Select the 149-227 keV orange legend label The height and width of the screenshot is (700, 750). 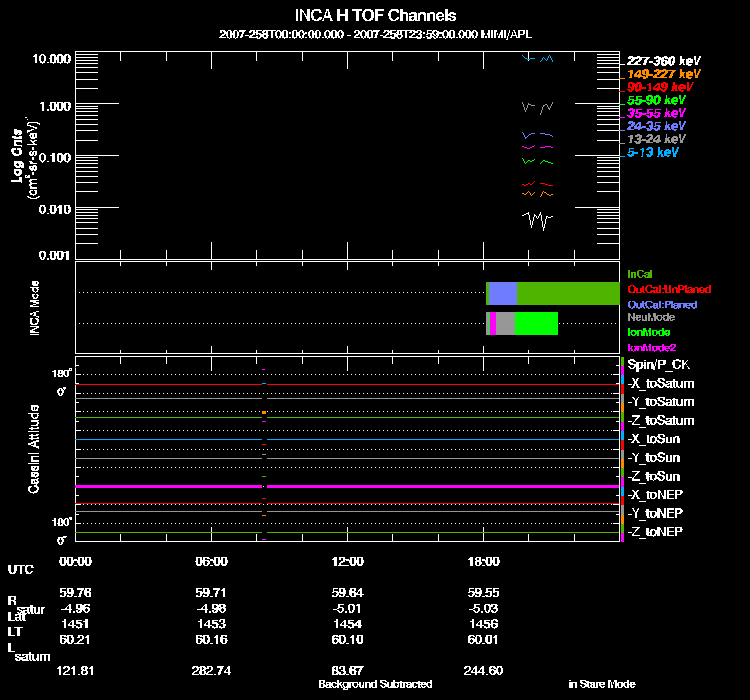click(x=663, y=74)
